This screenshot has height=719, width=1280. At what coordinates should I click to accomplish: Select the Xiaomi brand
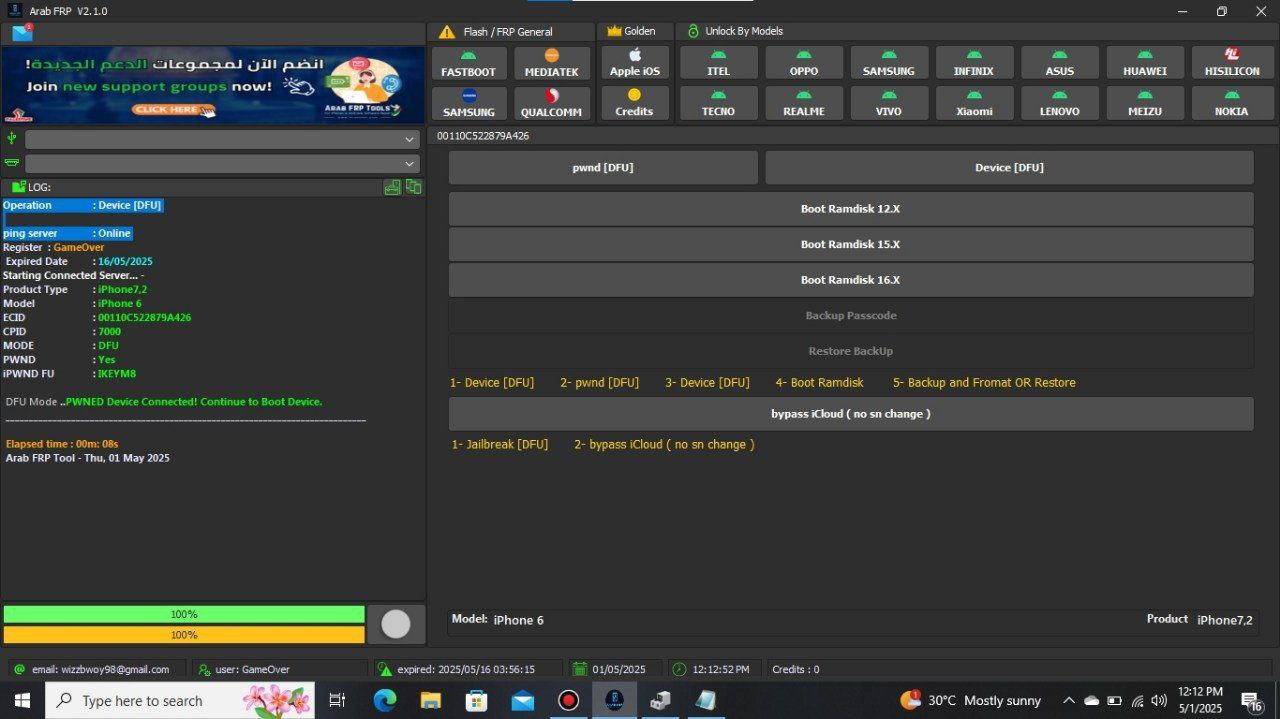pyautogui.click(x=974, y=103)
